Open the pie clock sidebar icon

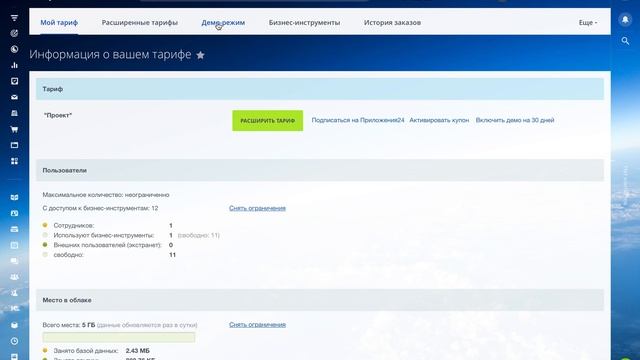click(x=14, y=49)
